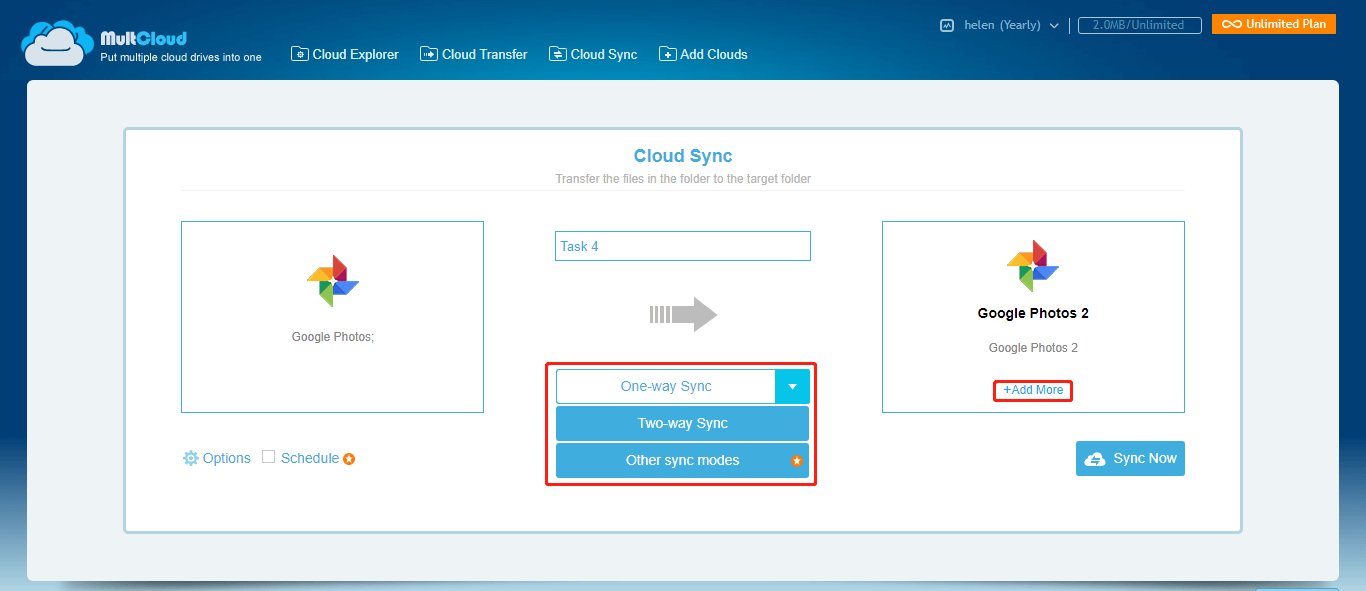Open the sync mode dropdown arrow
Screen dimensions: 1366x591
pyautogui.click(x=793, y=386)
